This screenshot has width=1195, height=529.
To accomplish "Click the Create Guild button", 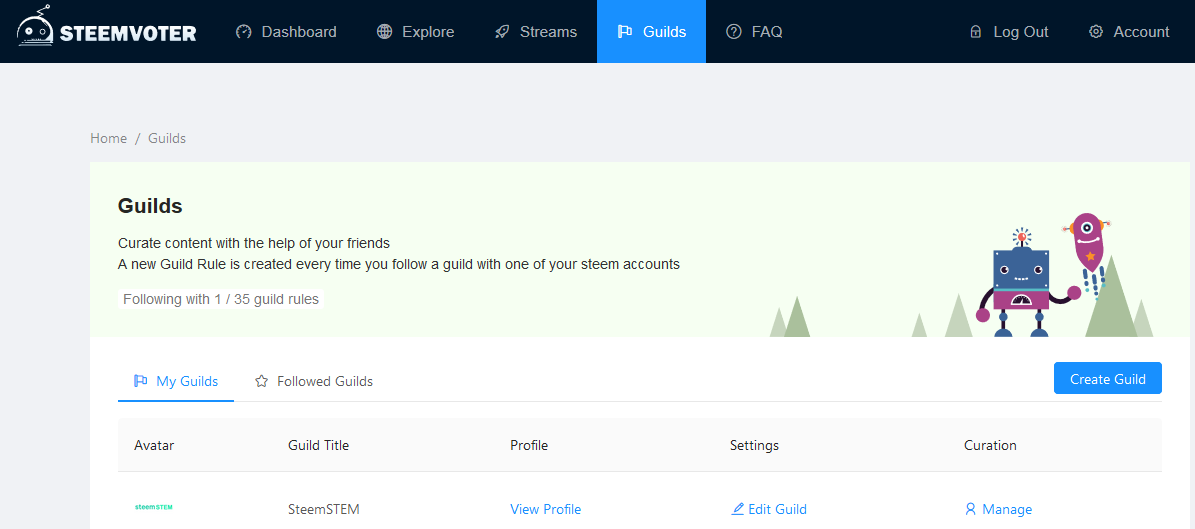I will click(1107, 379).
